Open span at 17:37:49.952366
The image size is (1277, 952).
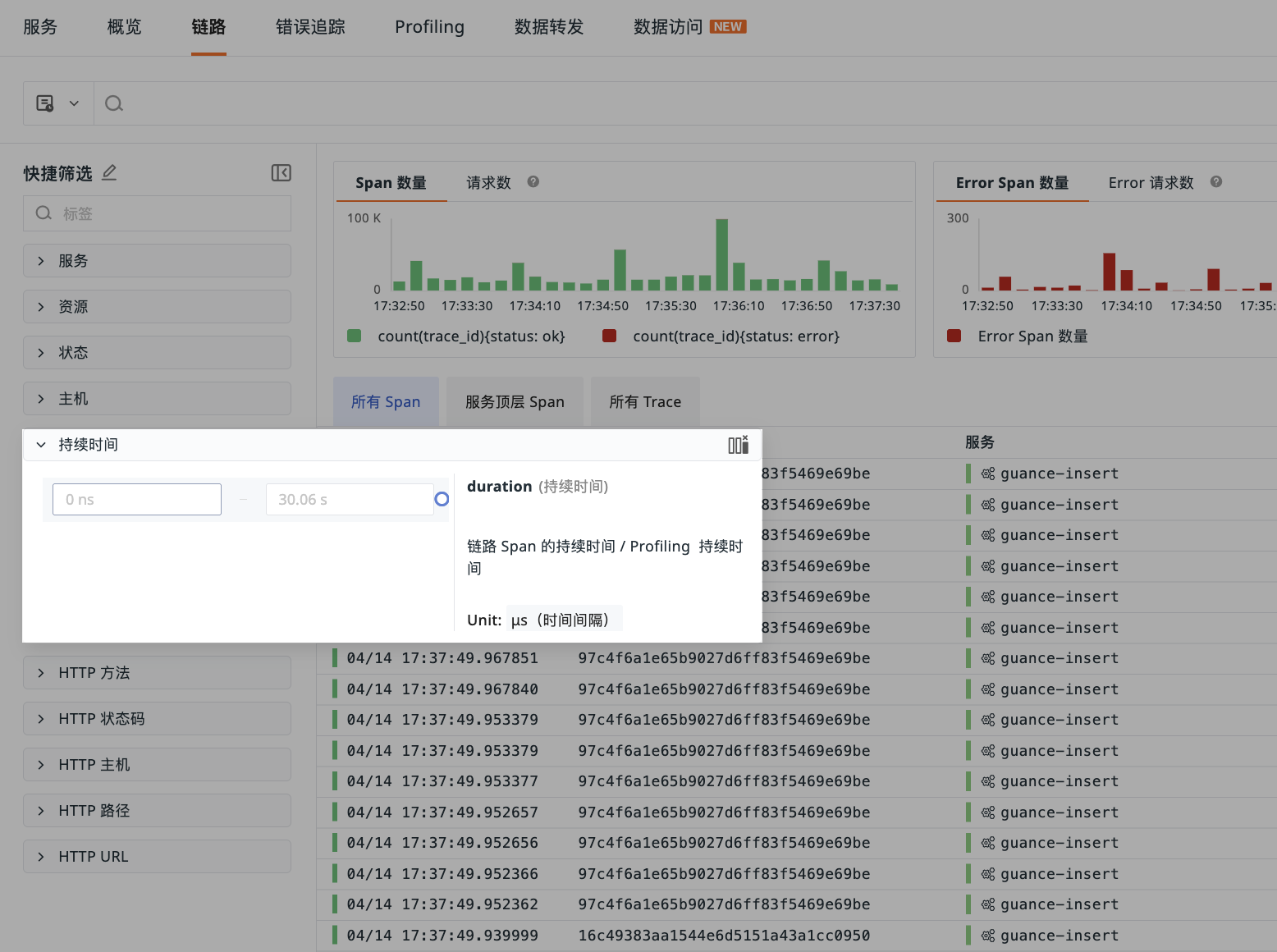pos(442,874)
